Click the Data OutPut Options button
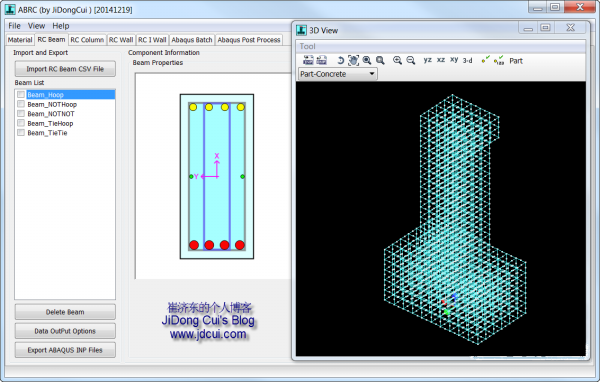Image resolution: width=600 pixels, height=382 pixels. coord(65,331)
